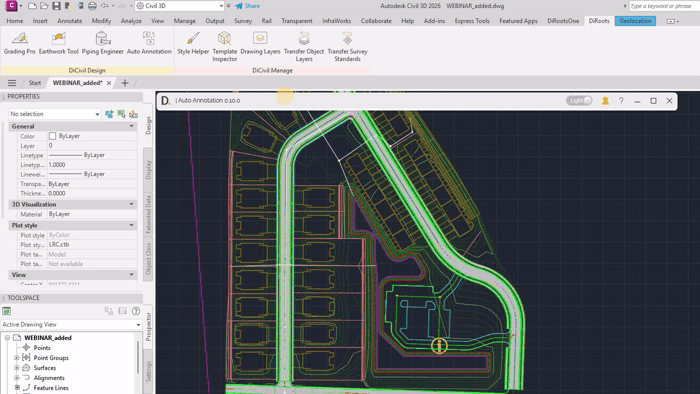Open the Analyze ribbon tab
The image size is (700, 394).
pyautogui.click(x=131, y=21)
